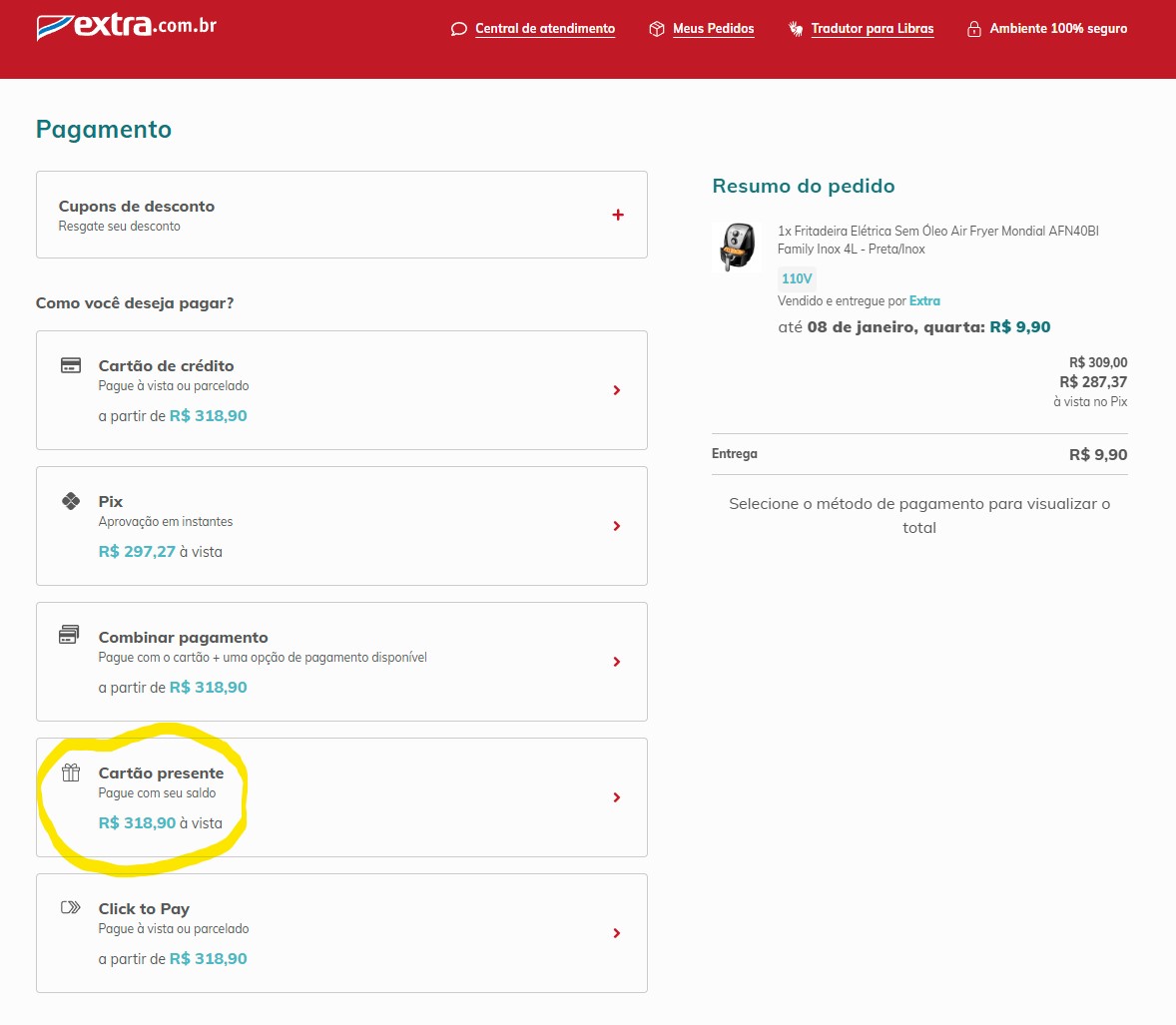Expand Cupons de desconto with the plus icon
Screen dimensions: 1176x1025
click(x=618, y=216)
